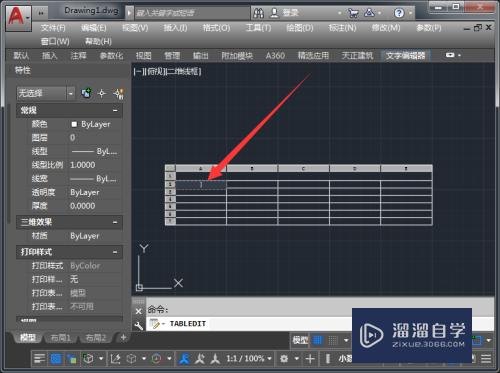Click the annotation monitor plus icon

coord(310,359)
